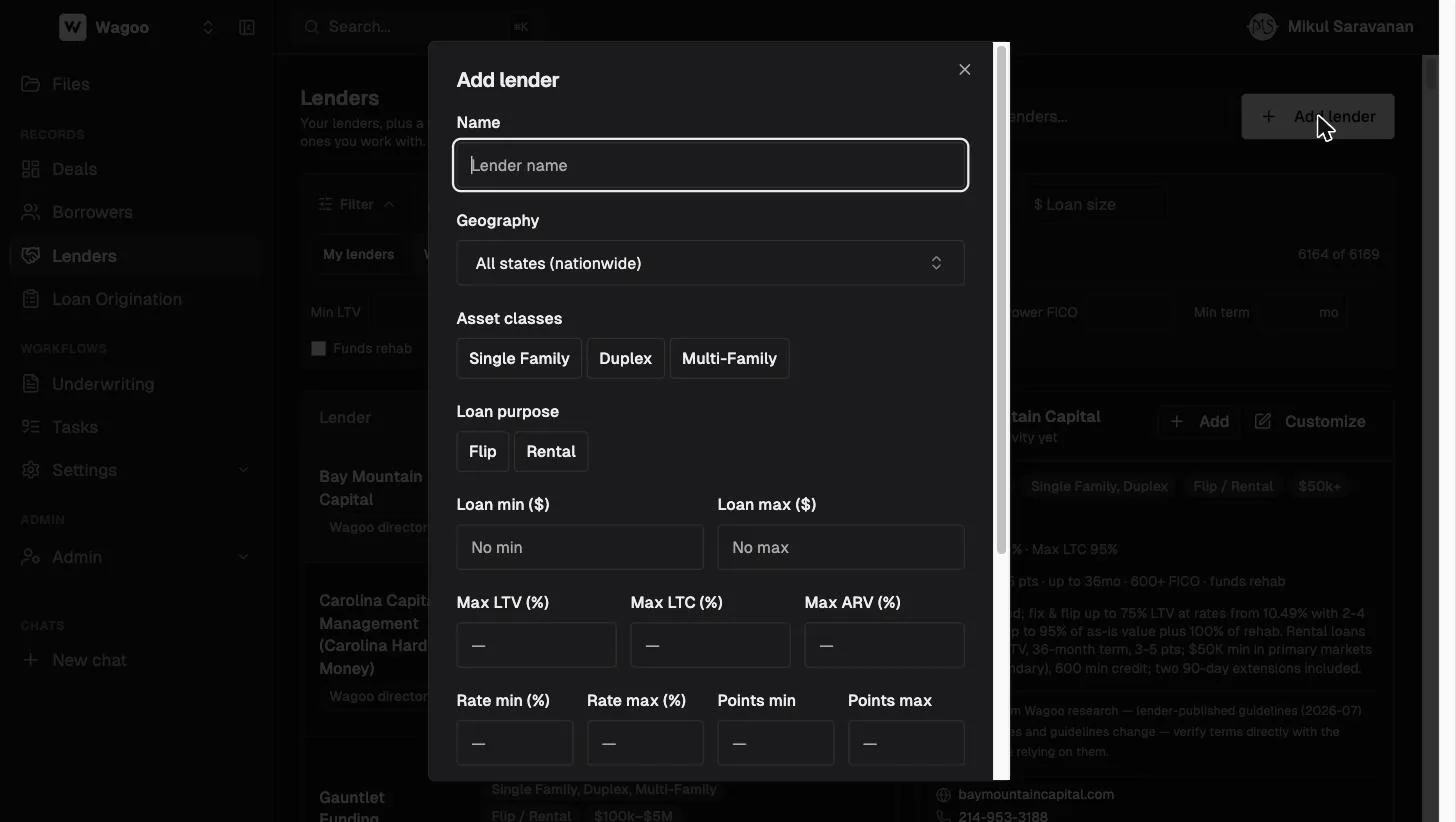The height and width of the screenshot is (822, 1456).
Task: Open the Geography states dropdown
Action: tap(710, 263)
